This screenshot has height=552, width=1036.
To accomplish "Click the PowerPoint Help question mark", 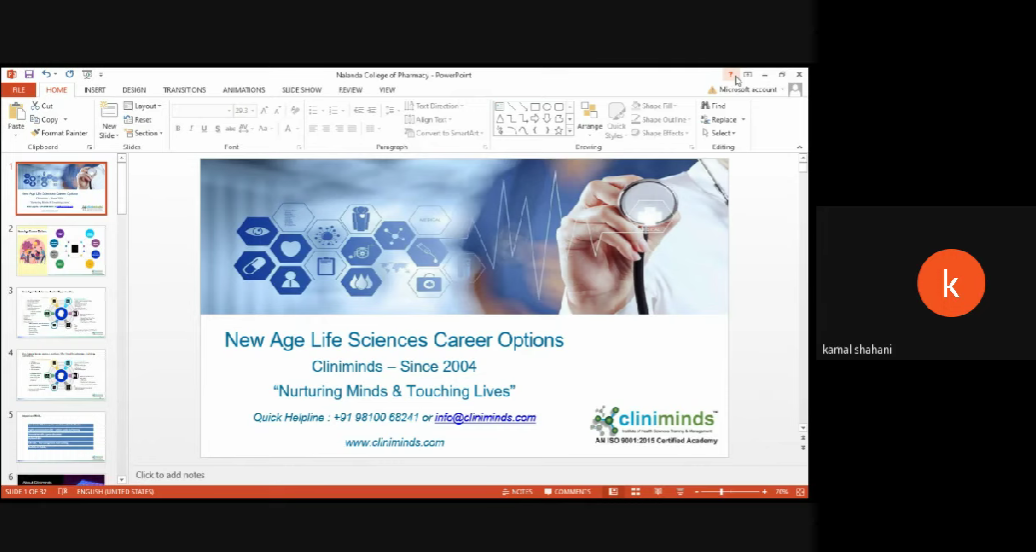I will (731, 75).
